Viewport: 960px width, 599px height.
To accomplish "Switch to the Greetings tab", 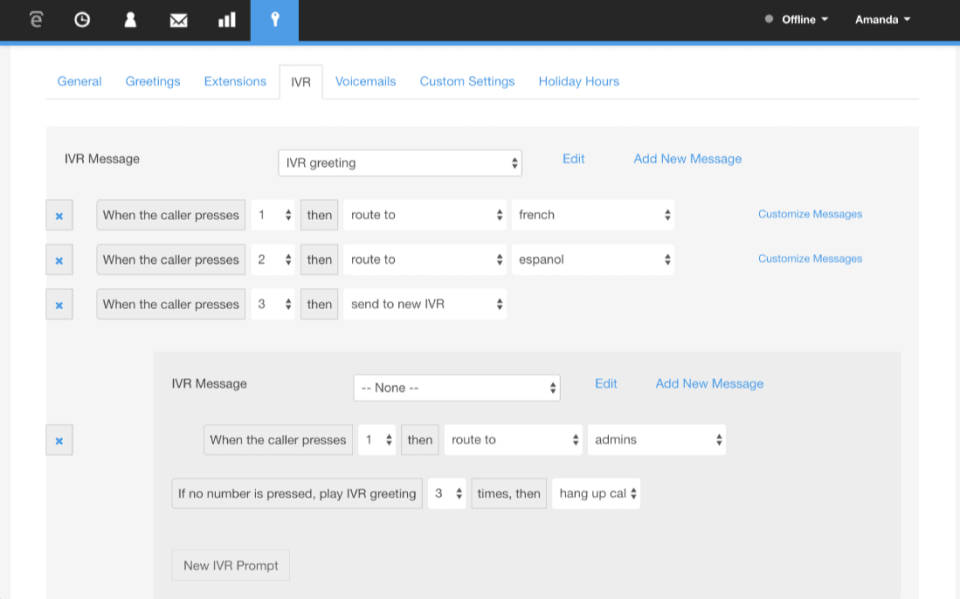I will pyautogui.click(x=152, y=81).
